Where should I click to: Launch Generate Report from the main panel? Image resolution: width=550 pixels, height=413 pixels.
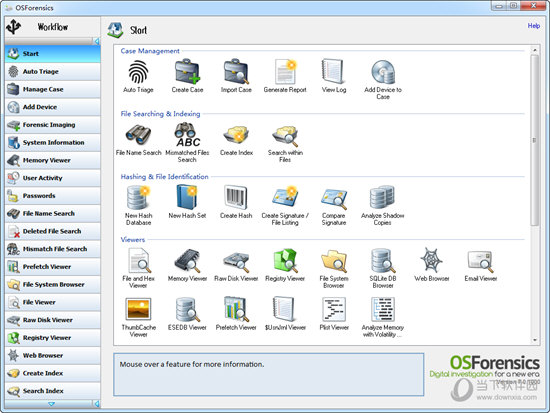coord(285,72)
